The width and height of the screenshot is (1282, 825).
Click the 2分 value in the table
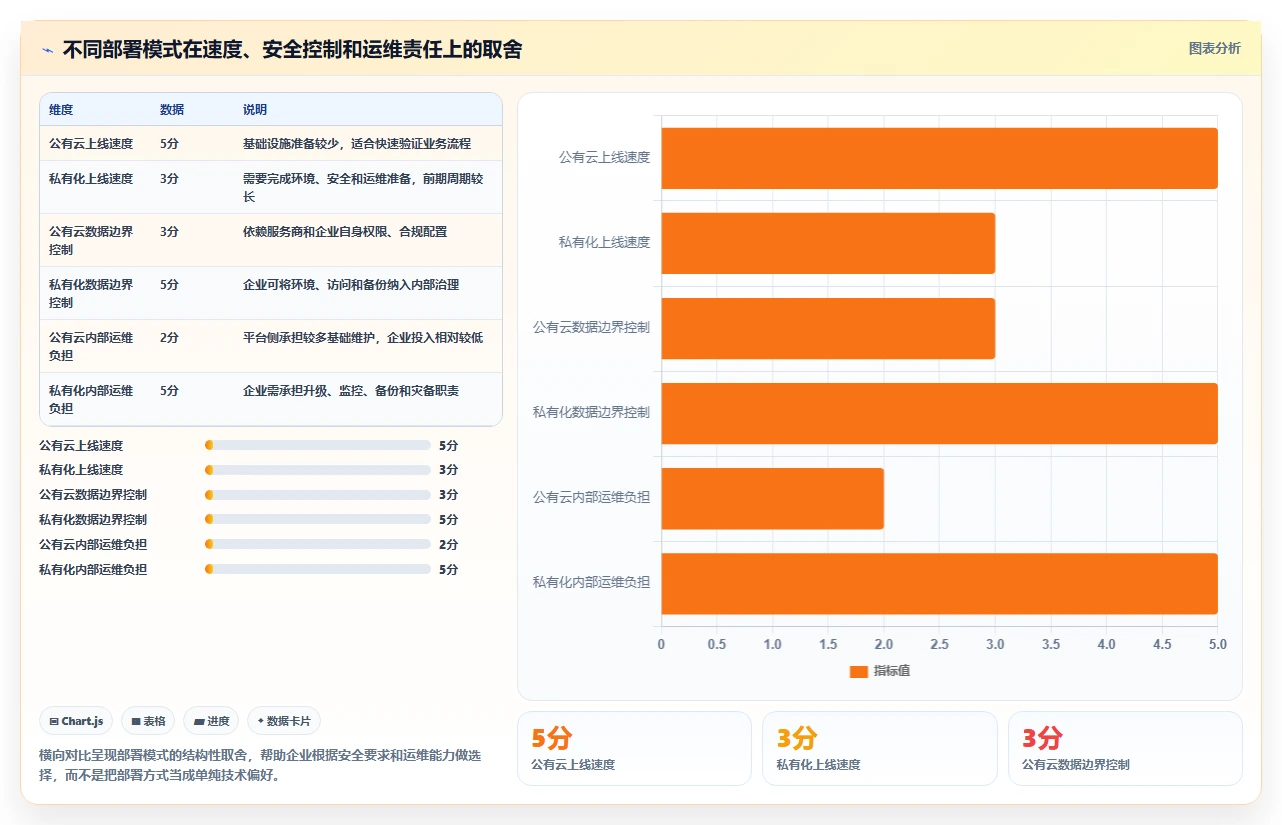click(169, 337)
